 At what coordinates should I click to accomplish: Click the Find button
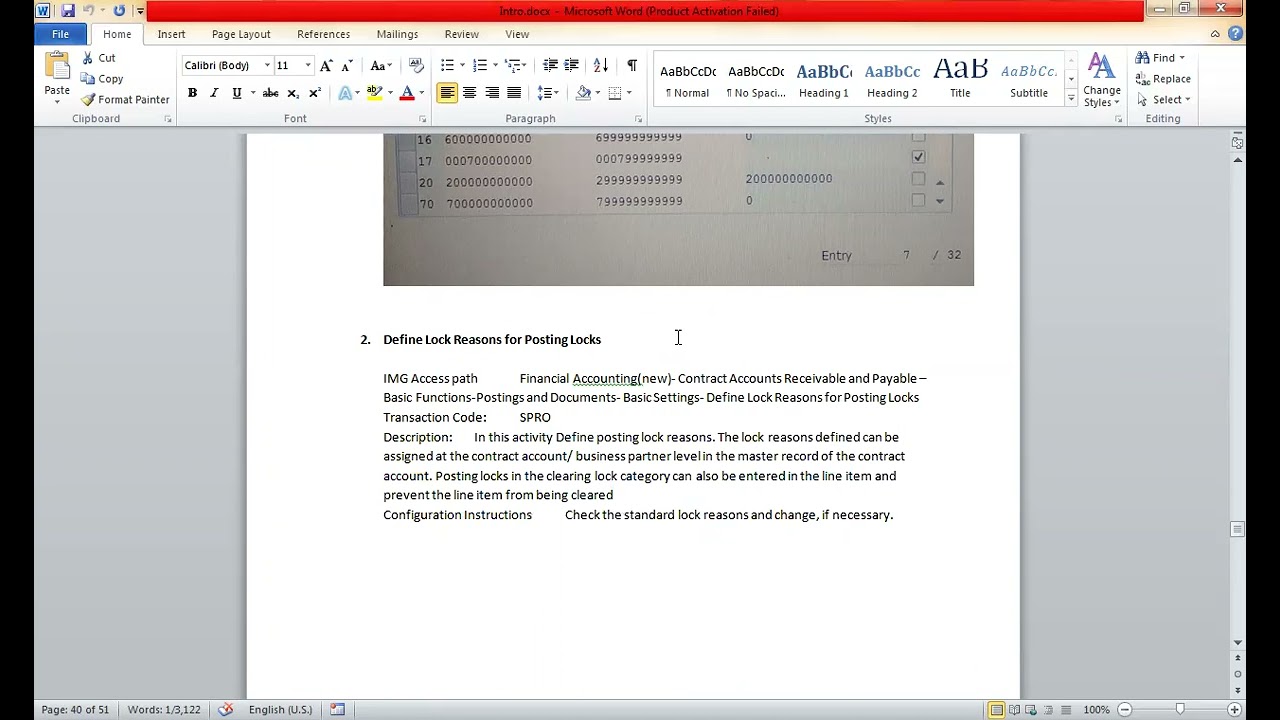coord(1155,58)
